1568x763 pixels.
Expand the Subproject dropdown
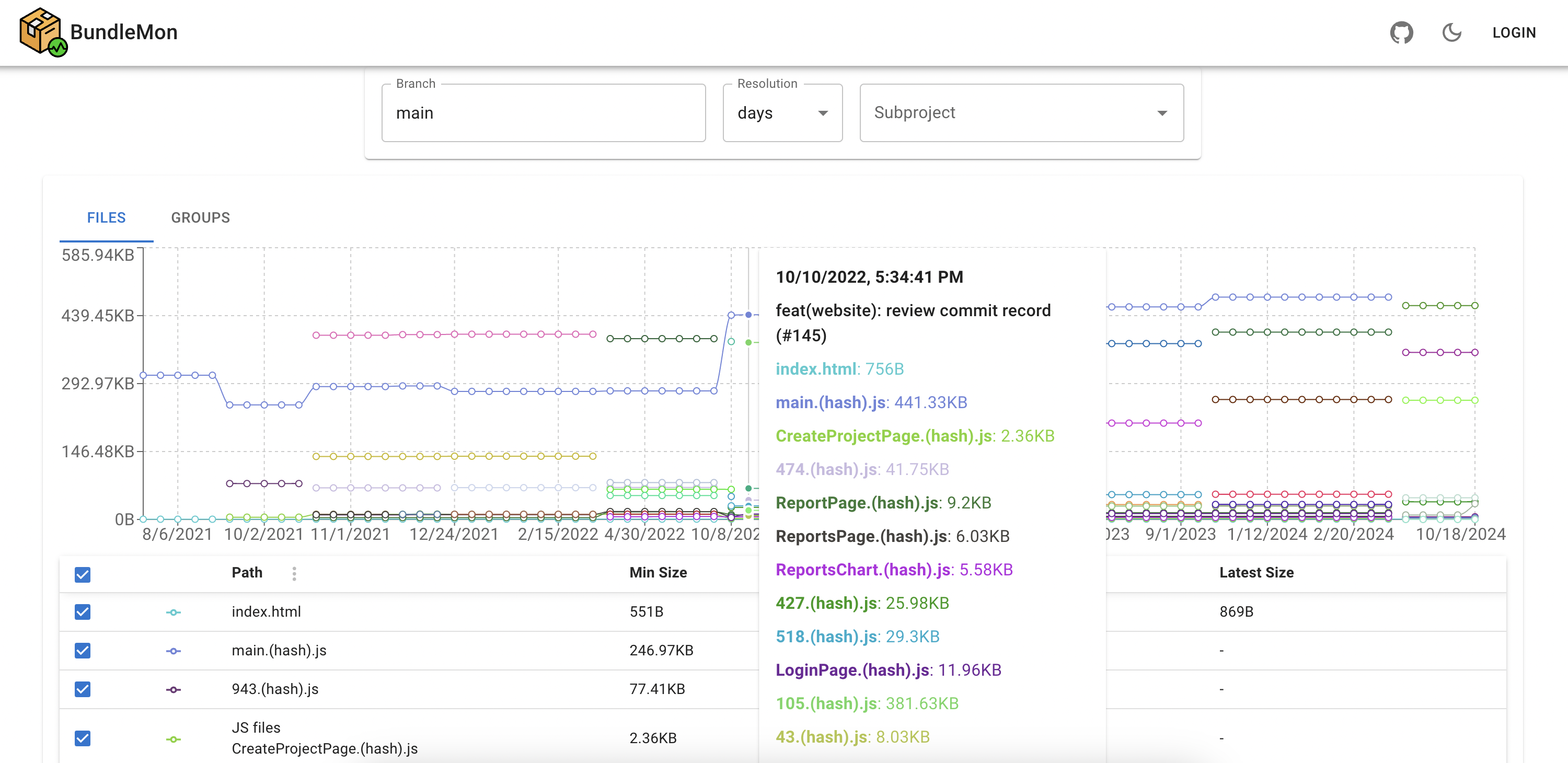[1020, 113]
